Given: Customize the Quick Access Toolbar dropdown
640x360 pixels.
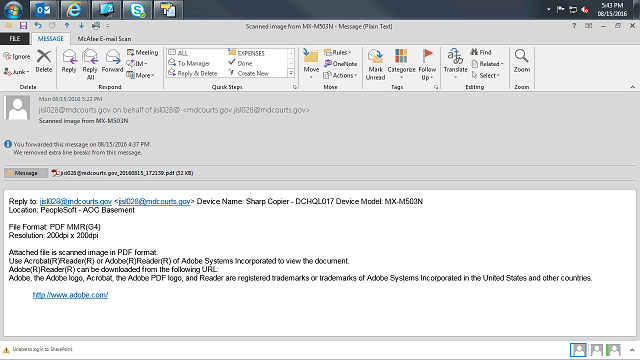Looking at the screenshot, I should (108, 26).
